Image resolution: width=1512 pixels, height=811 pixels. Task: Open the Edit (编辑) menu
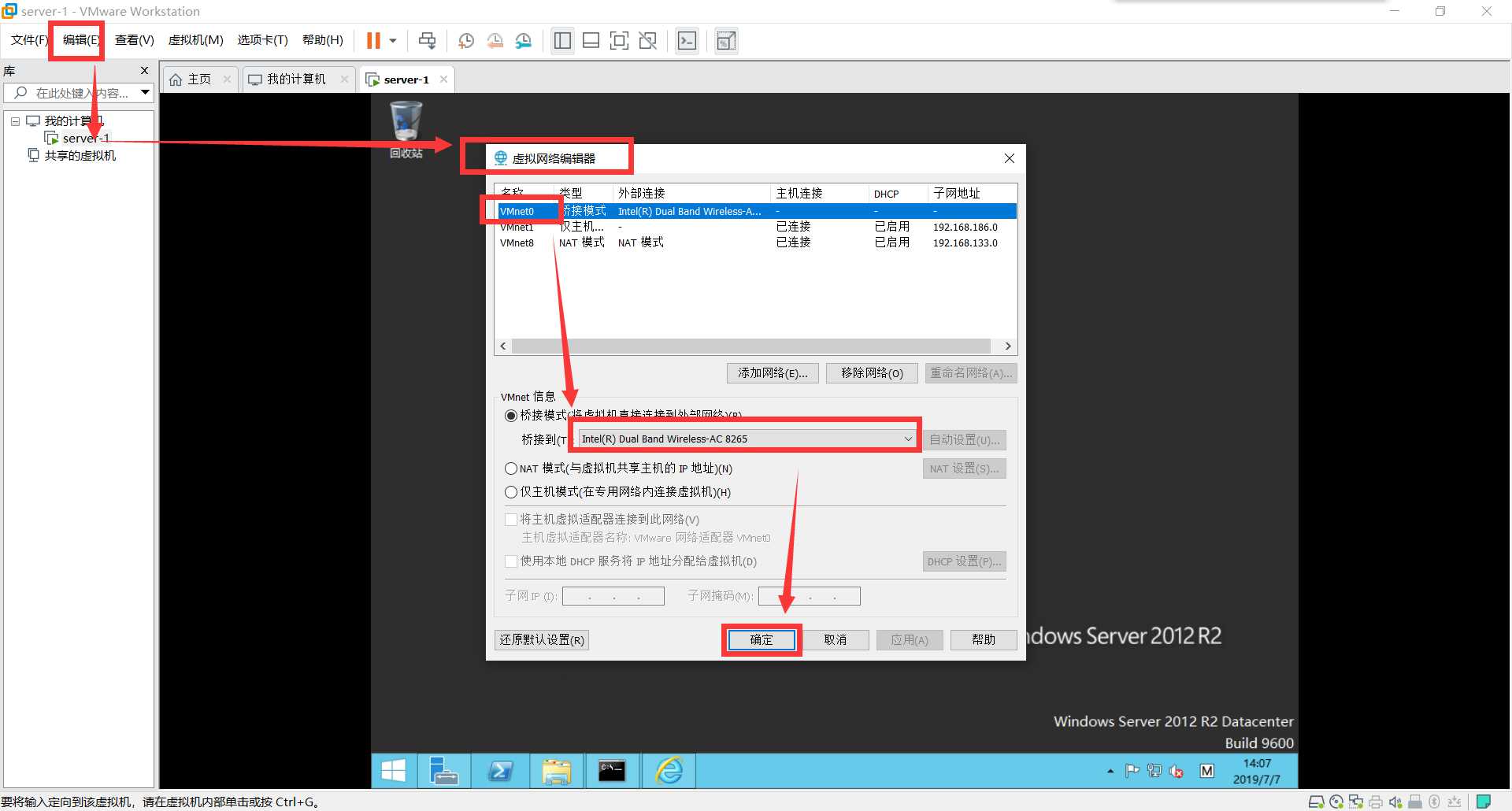pyautogui.click(x=81, y=40)
